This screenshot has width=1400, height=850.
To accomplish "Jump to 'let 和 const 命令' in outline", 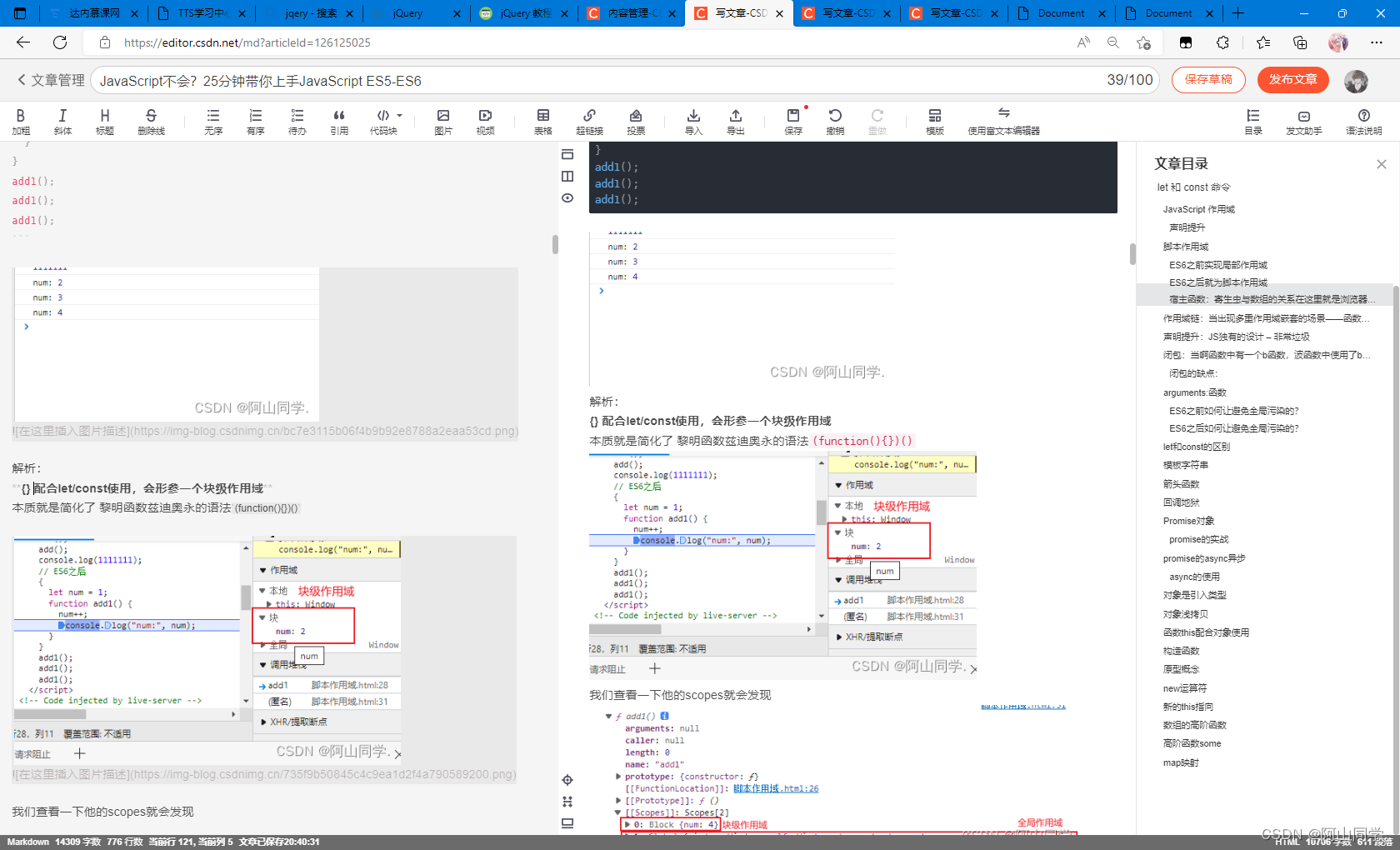I will coord(1193,187).
